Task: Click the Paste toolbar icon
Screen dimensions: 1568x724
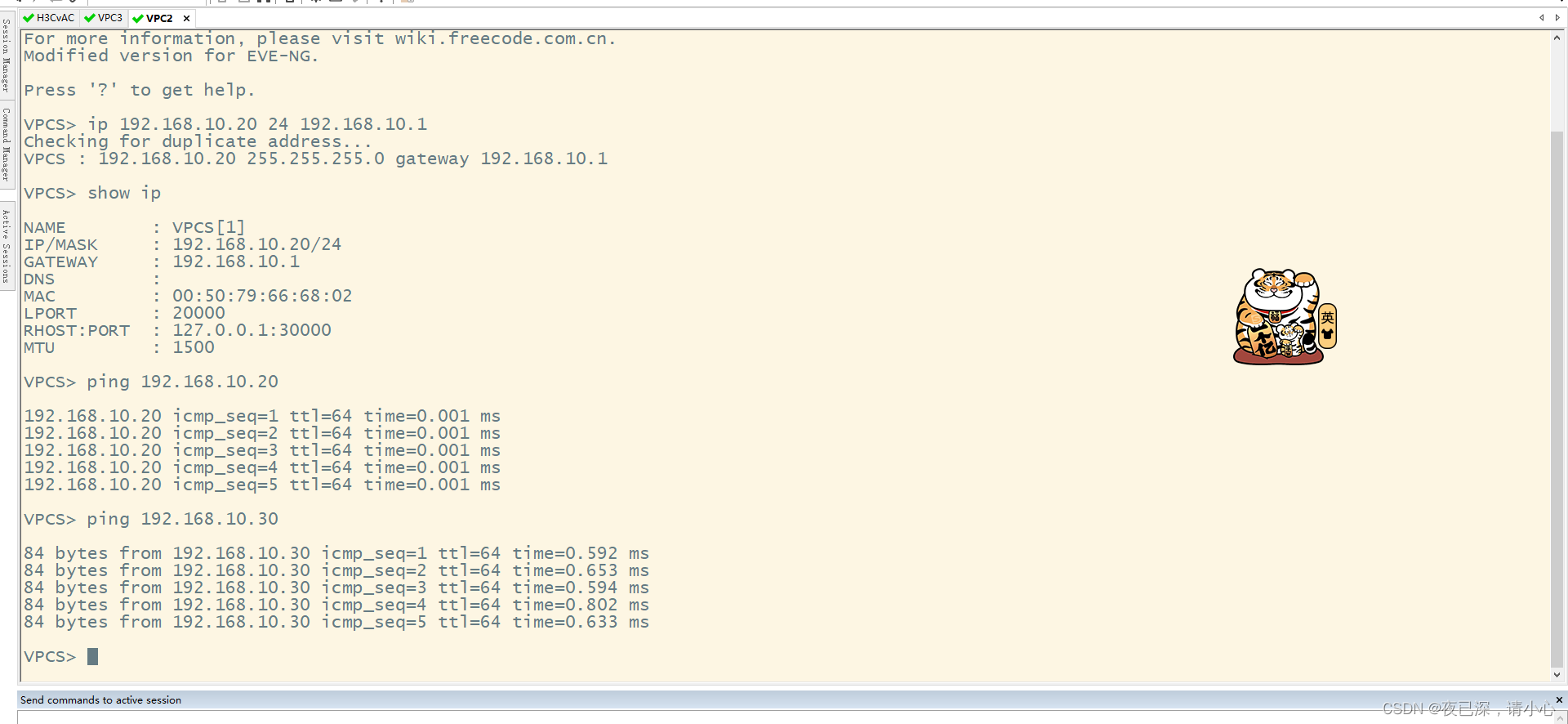Action: coord(244,2)
